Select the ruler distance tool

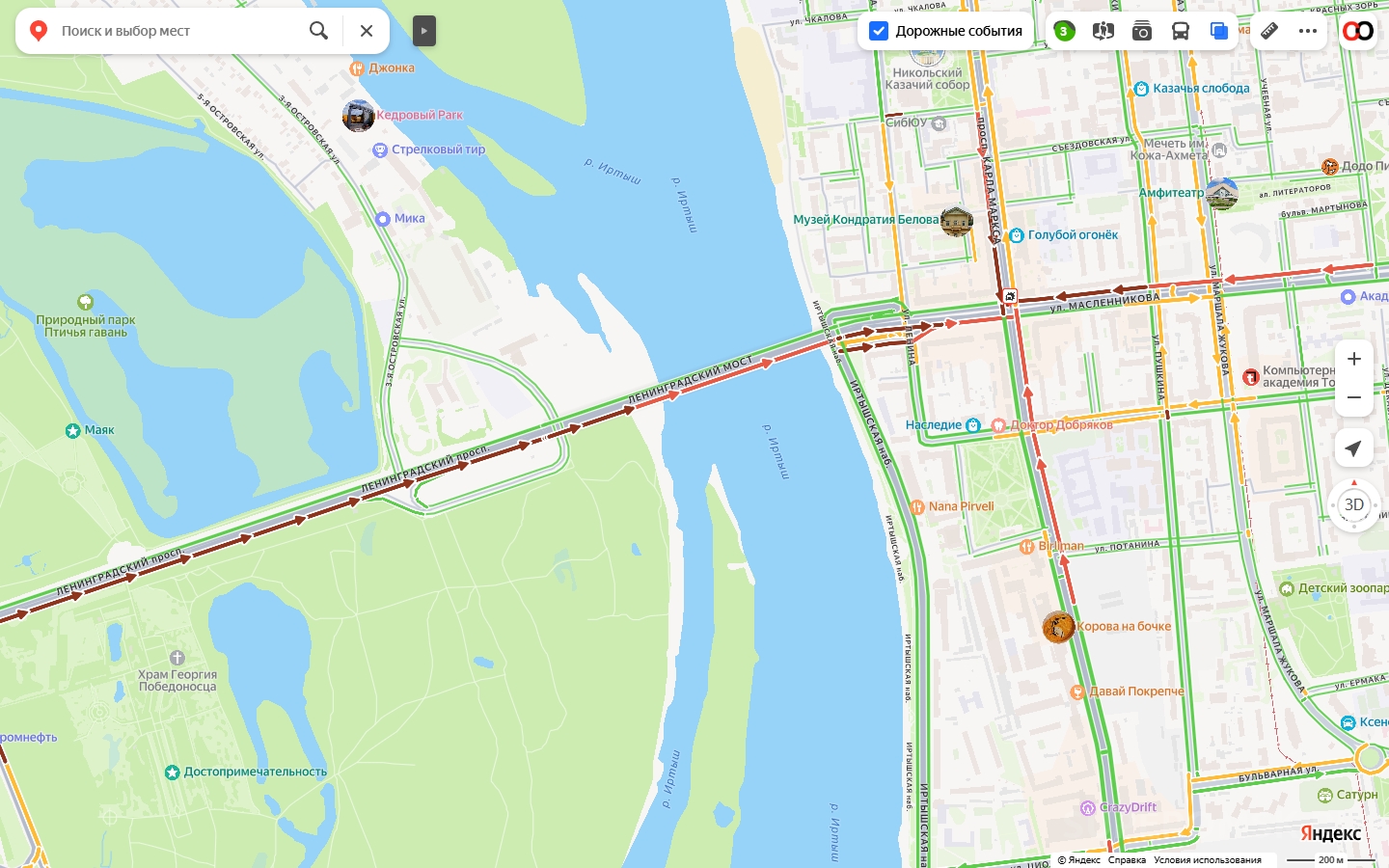[1269, 31]
